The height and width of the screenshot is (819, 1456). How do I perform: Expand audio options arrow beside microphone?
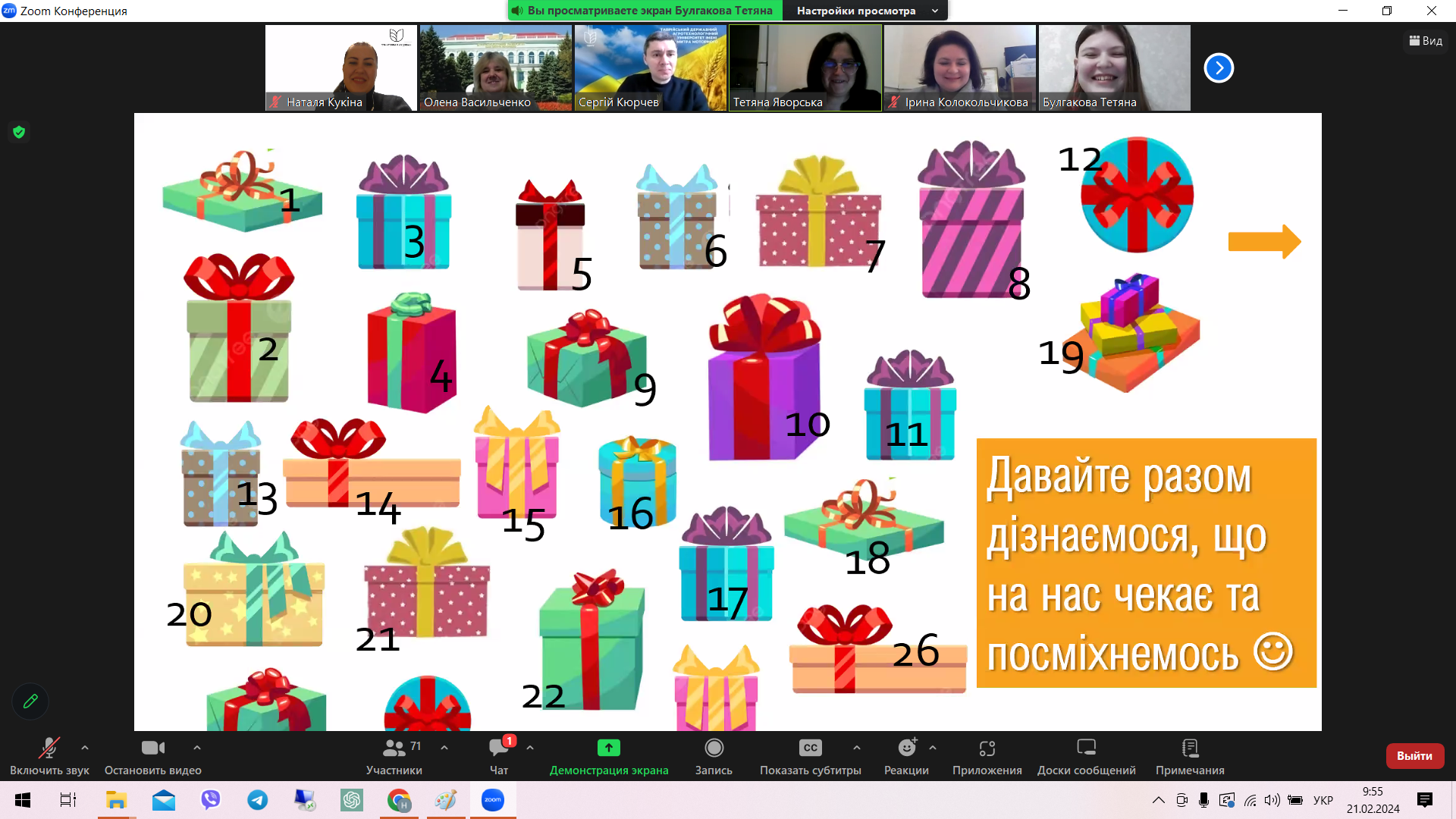85,748
